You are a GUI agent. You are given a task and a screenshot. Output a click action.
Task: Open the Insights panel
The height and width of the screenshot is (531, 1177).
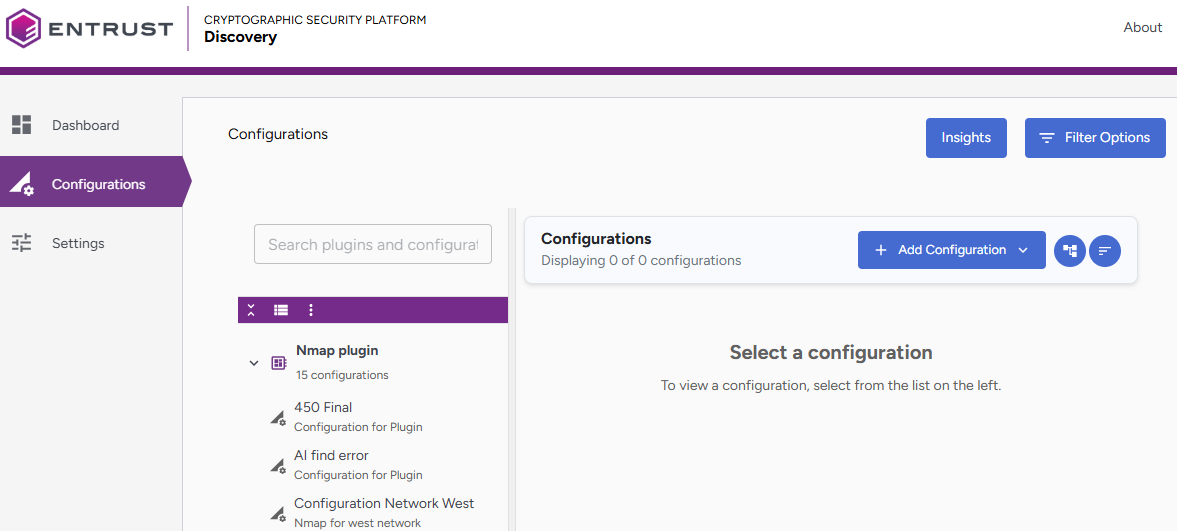[965, 138]
